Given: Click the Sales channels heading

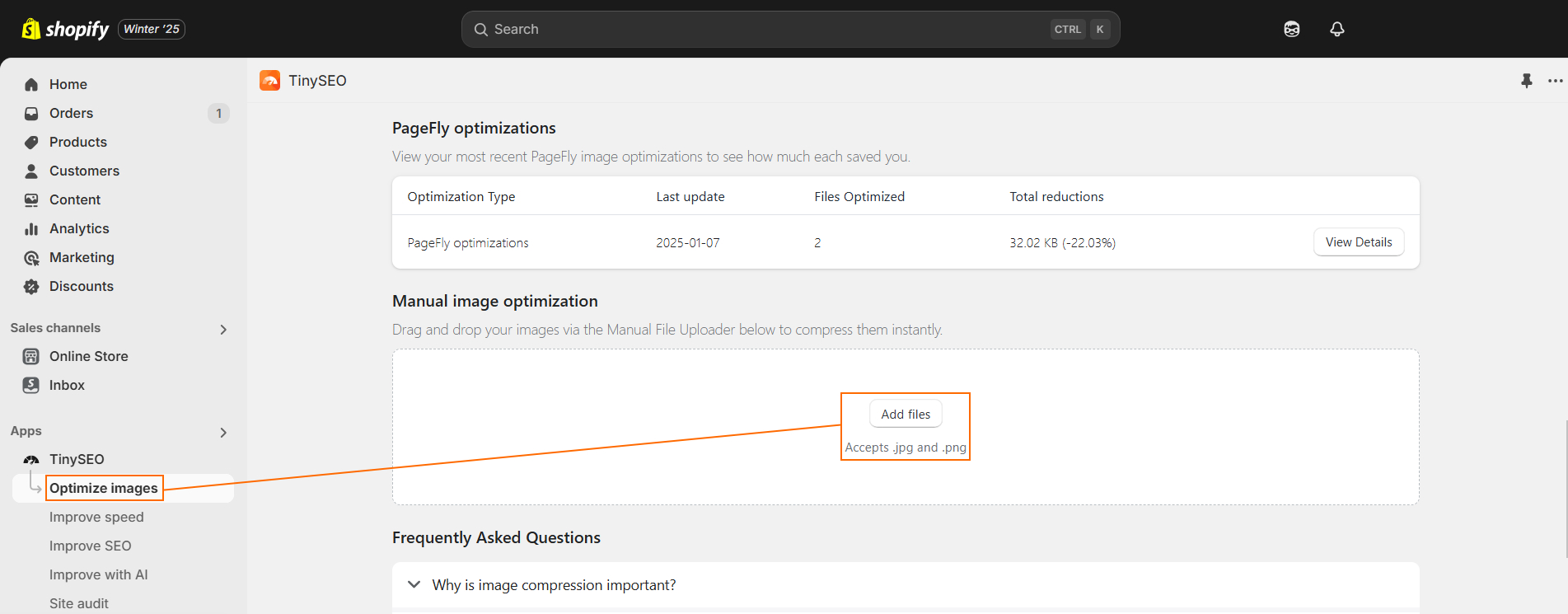Looking at the screenshot, I should 55,328.
